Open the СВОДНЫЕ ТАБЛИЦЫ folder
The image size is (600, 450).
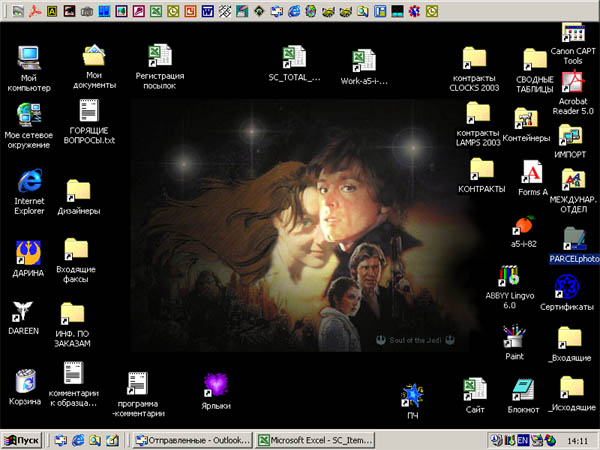tap(535, 59)
